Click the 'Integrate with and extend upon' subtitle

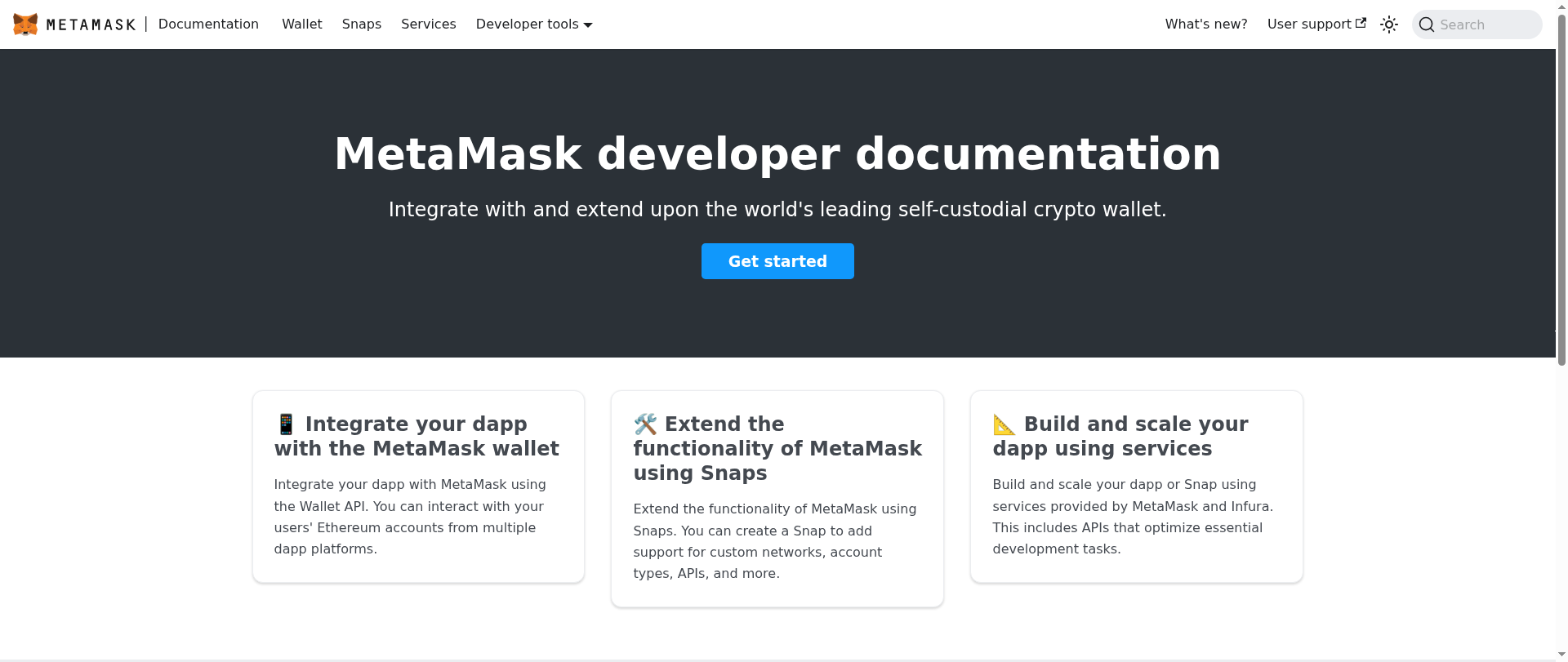[777, 210]
